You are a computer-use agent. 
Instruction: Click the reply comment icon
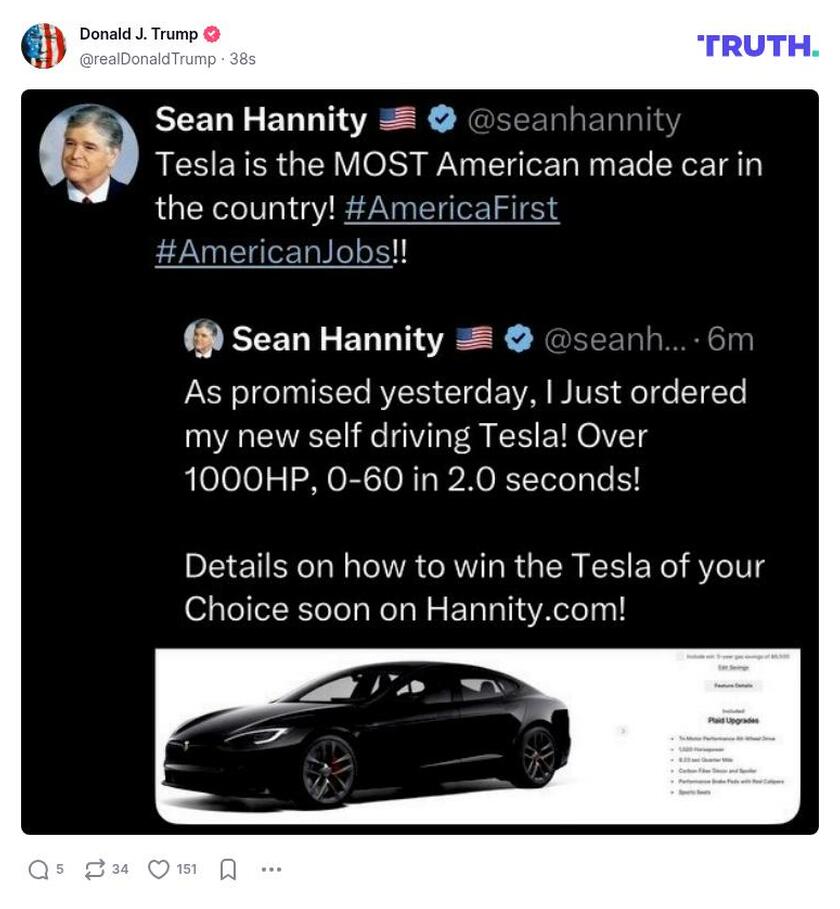[x=38, y=870]
